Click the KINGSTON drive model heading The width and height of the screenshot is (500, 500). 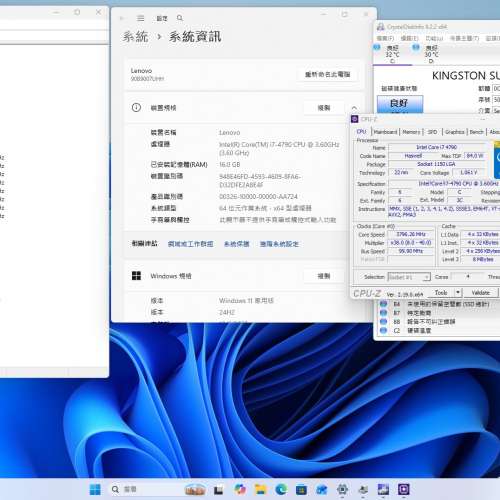pos(466,76)
